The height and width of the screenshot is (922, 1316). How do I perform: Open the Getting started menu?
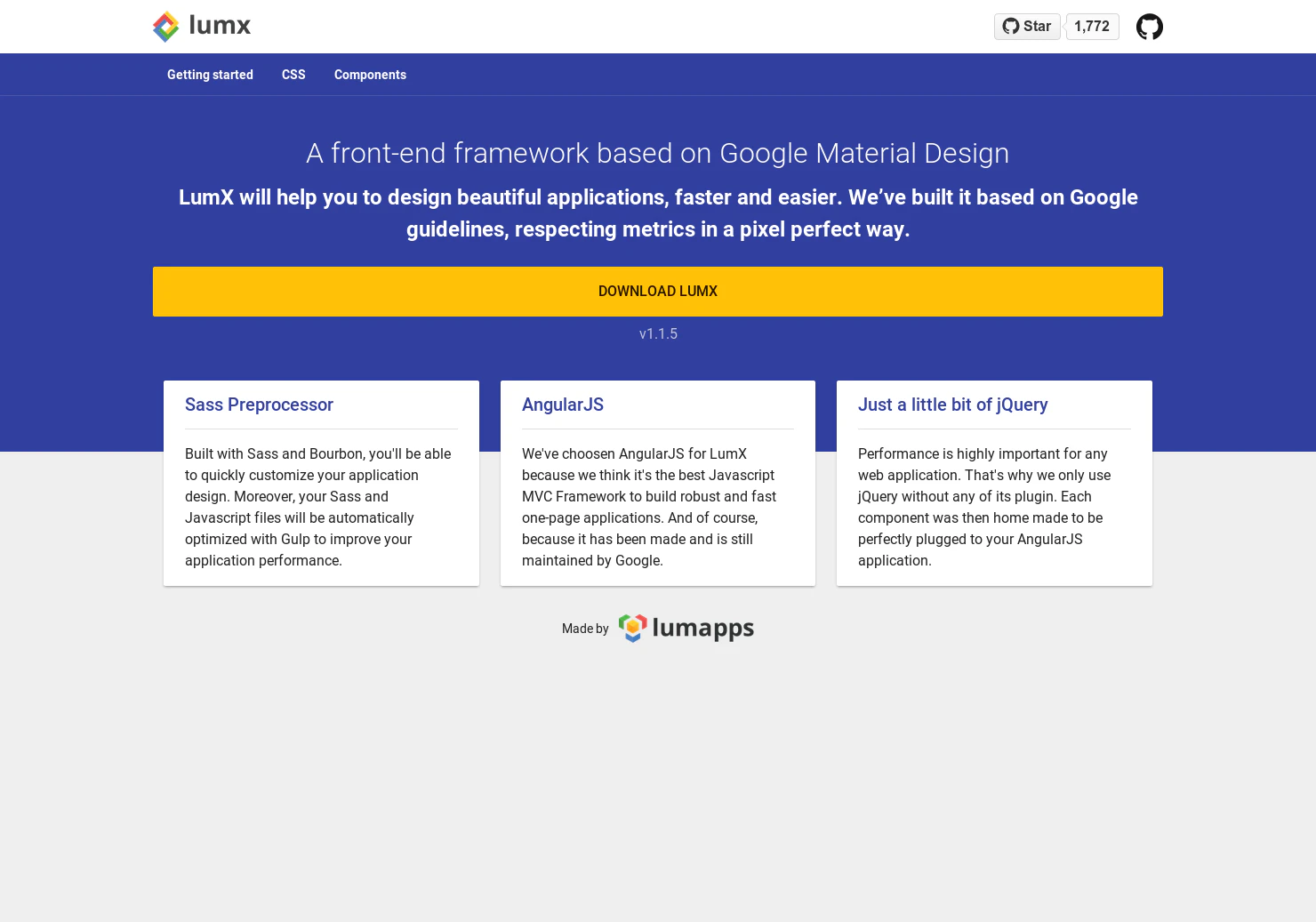tap(210, 75)
